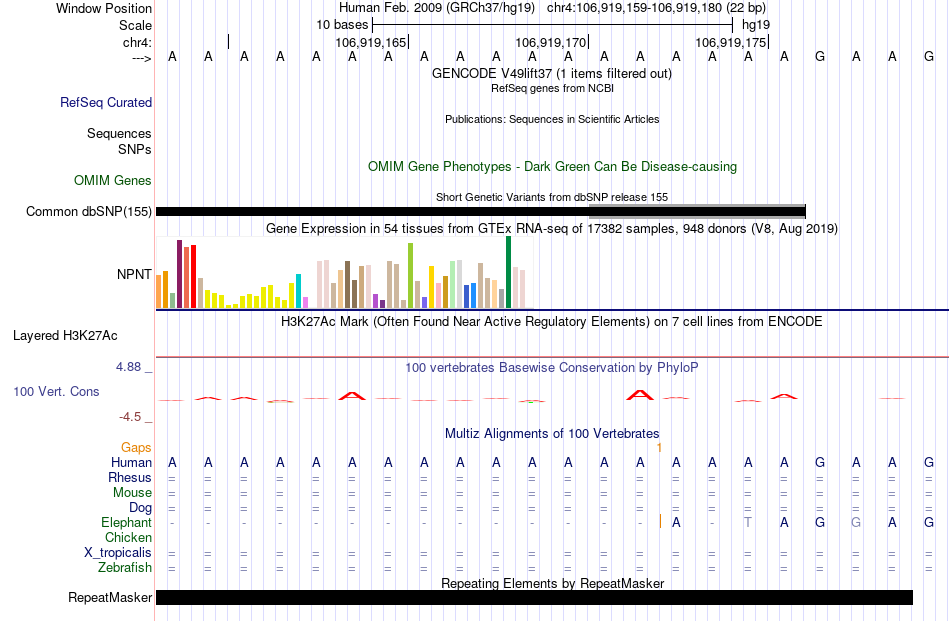Image resolution: width=950 pixels, height=621 pixels.
Task: Click the GTEx Gene Expression track title
Action: [552, 228]
